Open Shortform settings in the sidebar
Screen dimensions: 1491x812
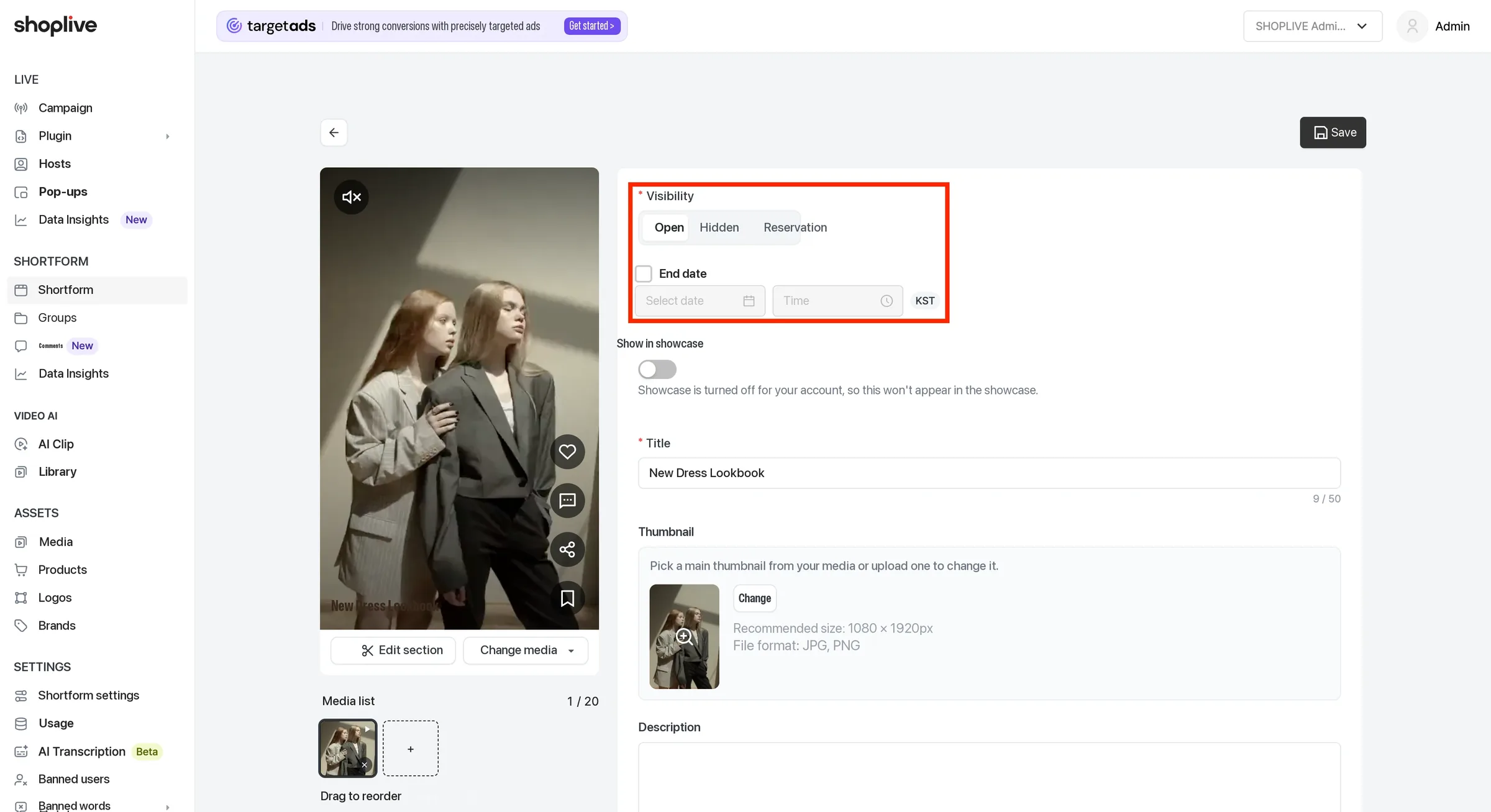(x=88, y=695)
